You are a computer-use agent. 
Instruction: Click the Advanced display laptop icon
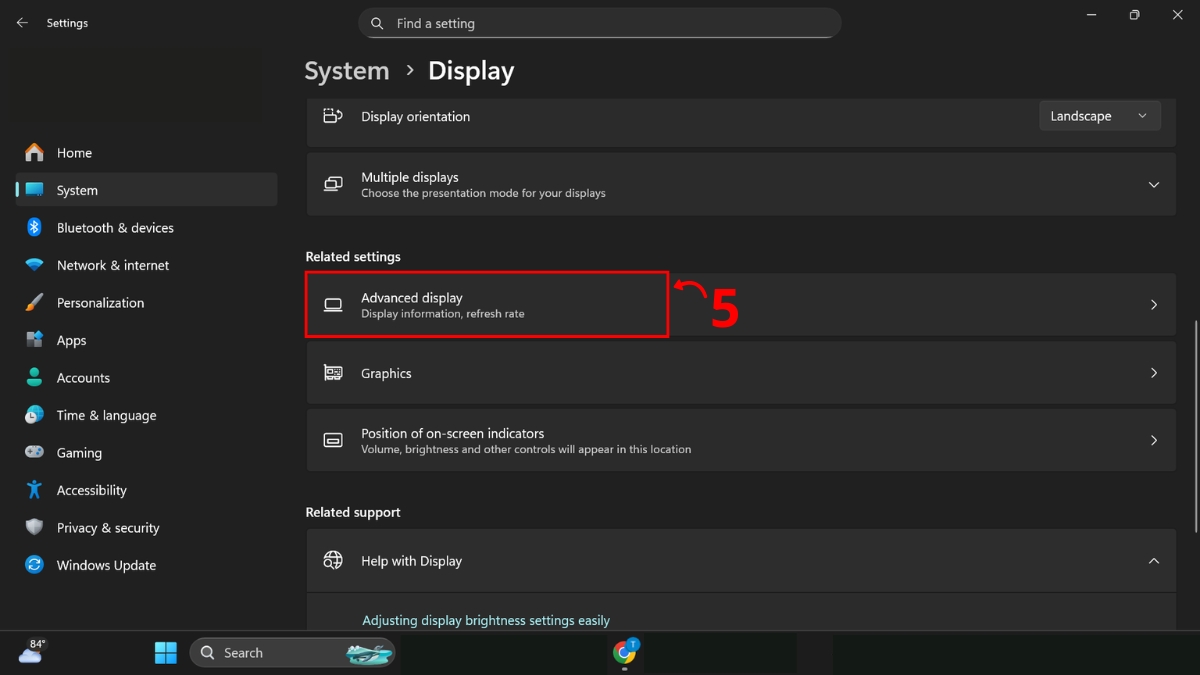coord(333,305)
